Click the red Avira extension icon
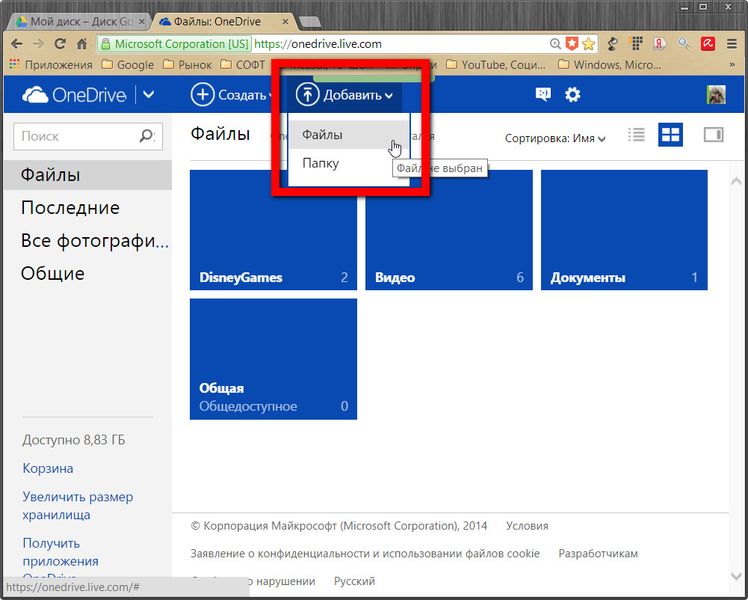748x600 pixels. click(x=708, y=44)
